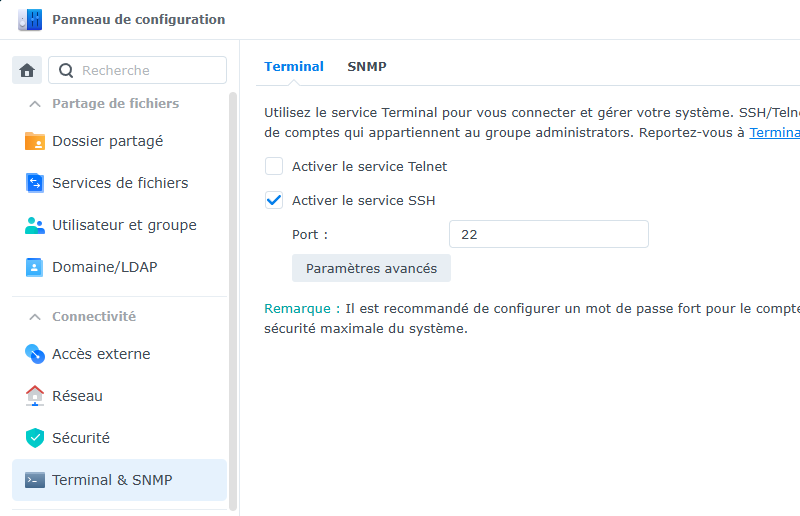Click the Réseau house icon

point(35,396)
